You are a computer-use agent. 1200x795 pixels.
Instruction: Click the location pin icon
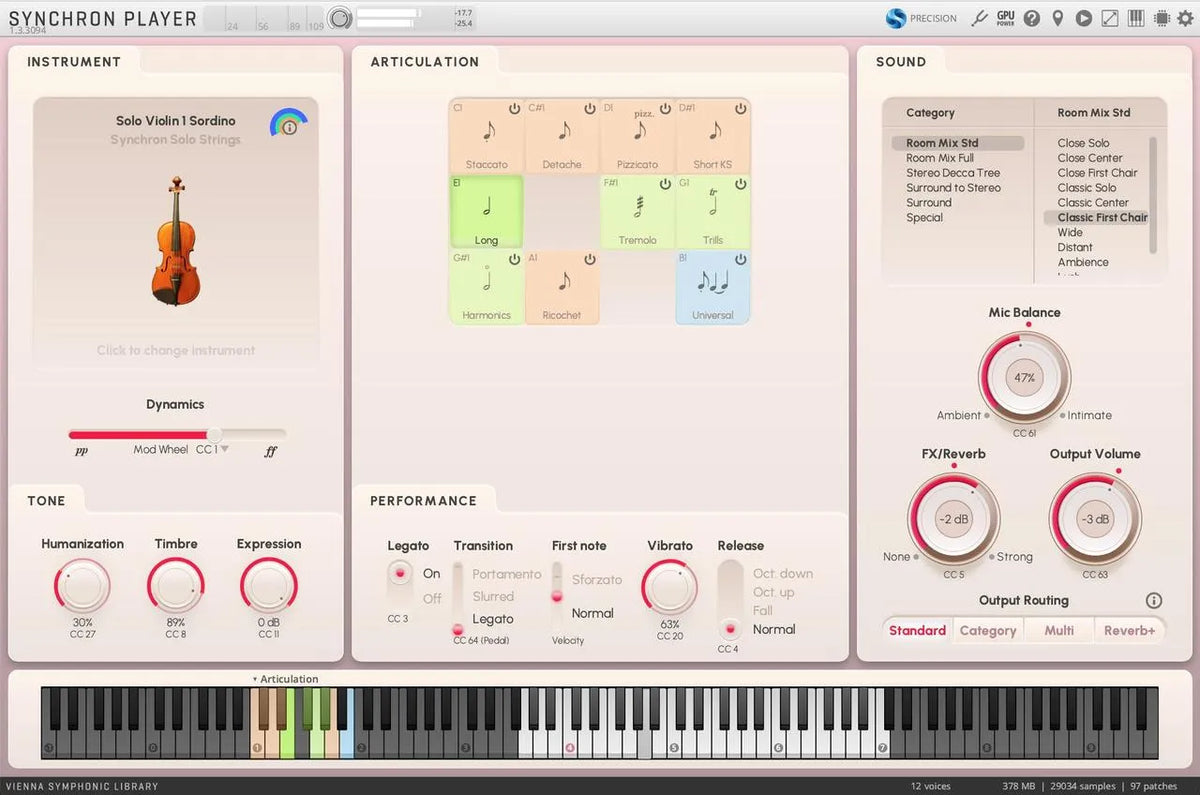[x=1057, y=18]
